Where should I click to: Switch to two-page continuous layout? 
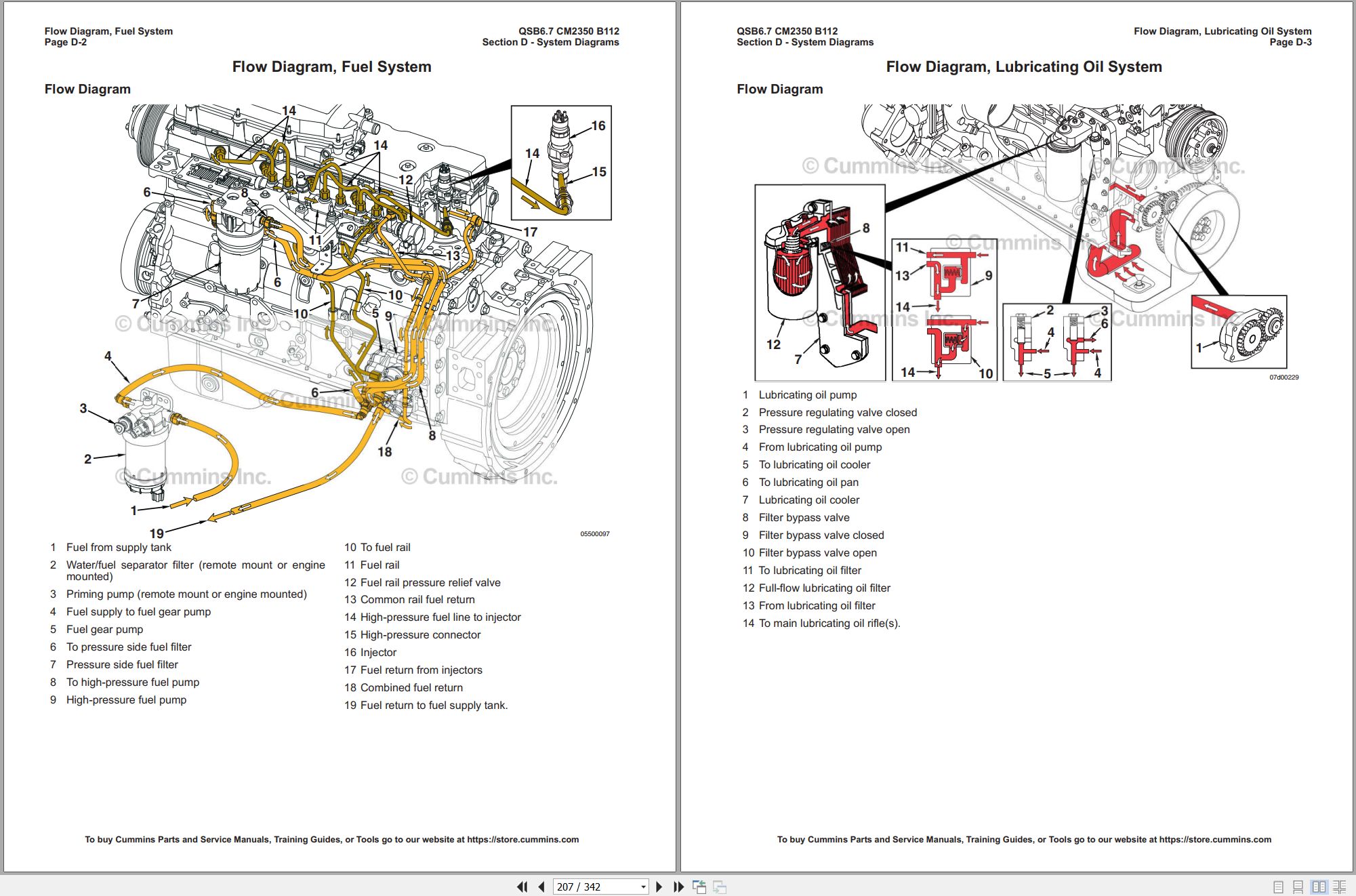point(1340,887)
